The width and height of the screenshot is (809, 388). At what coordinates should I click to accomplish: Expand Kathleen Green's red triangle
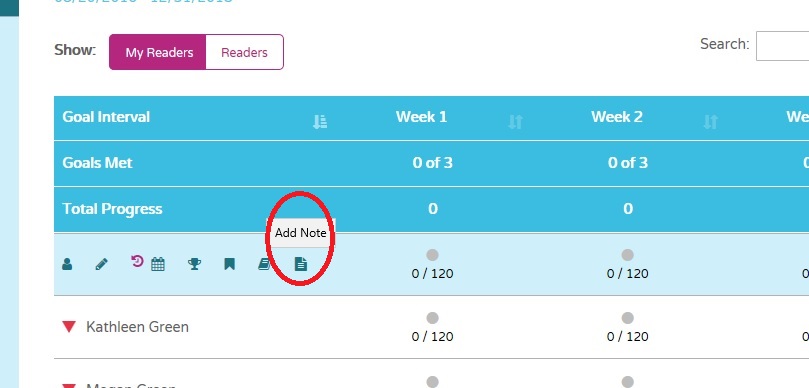69,327
